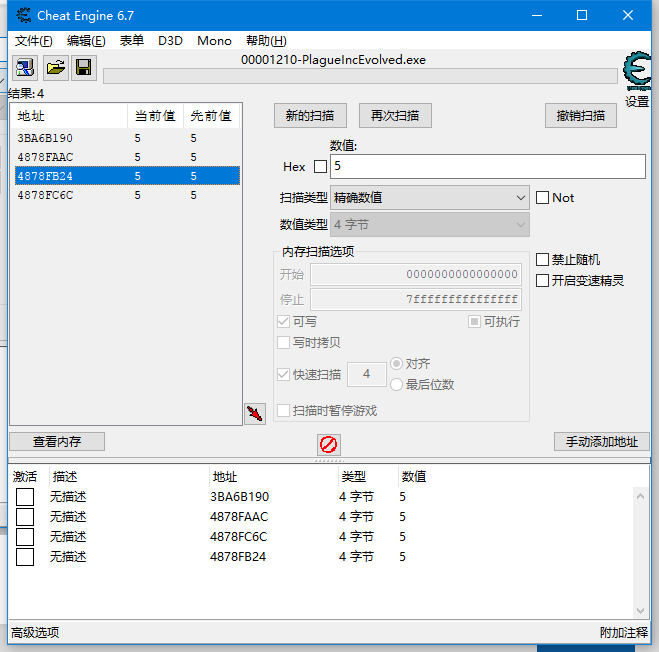
Task: Click 描述 column header in address table
Action: pyautogui.click(x=129, y=477)
